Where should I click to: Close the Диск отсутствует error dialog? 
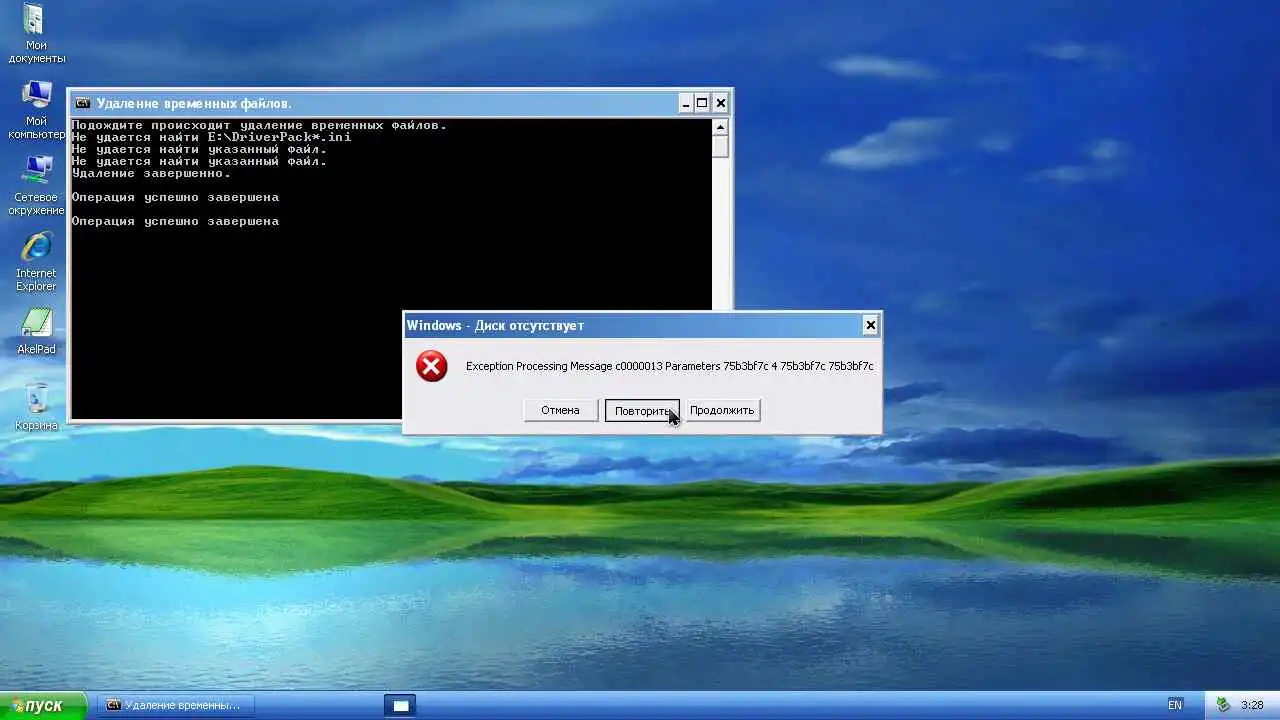[x=870, y=325]
